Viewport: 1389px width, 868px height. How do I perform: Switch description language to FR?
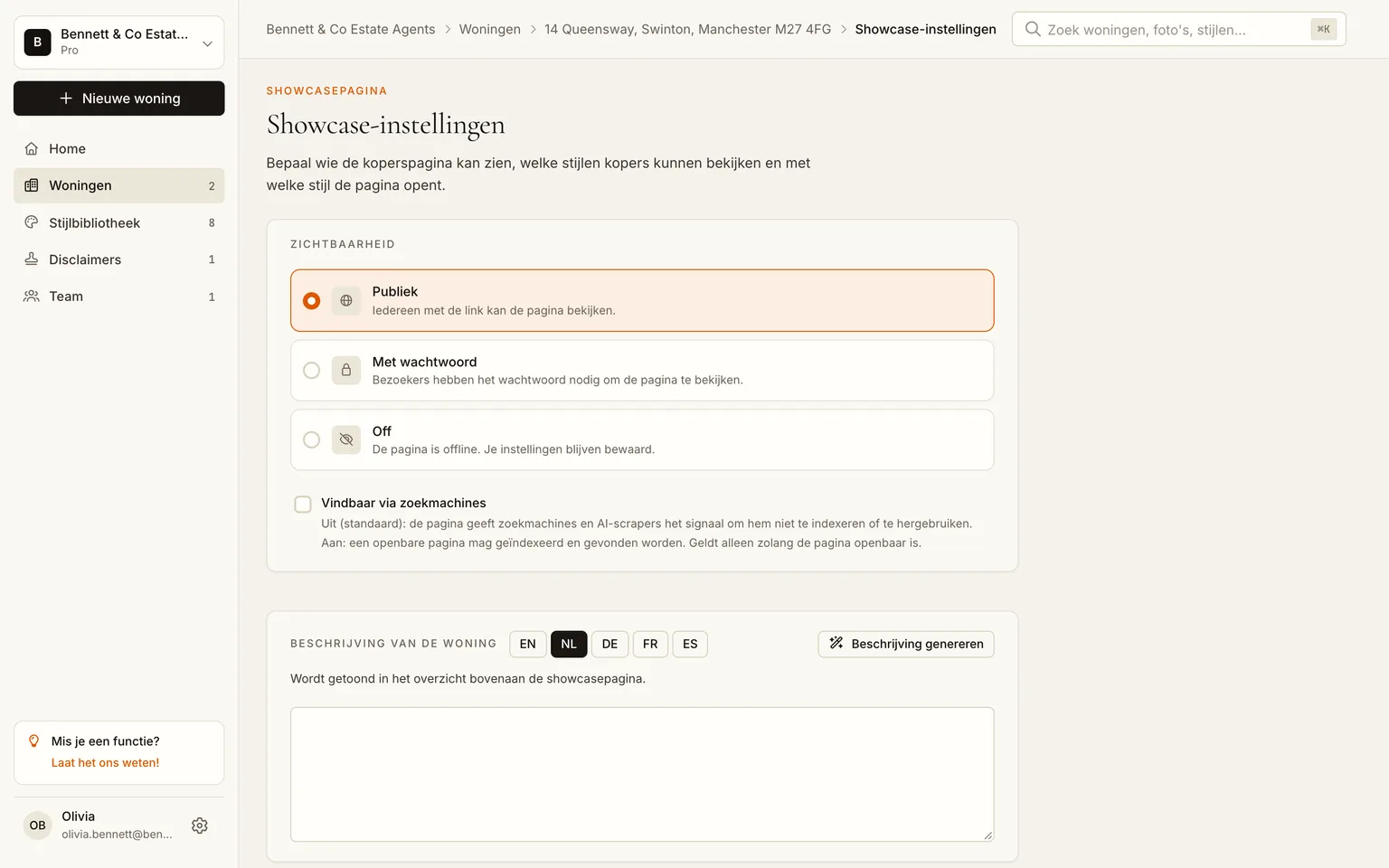coord(650,644)
